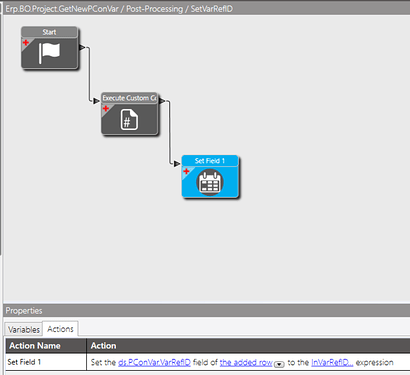Click the Erp.BO.Project.GetNewPConVar breadcrumb title
The image size is (410, 375).
coord(62,9)
